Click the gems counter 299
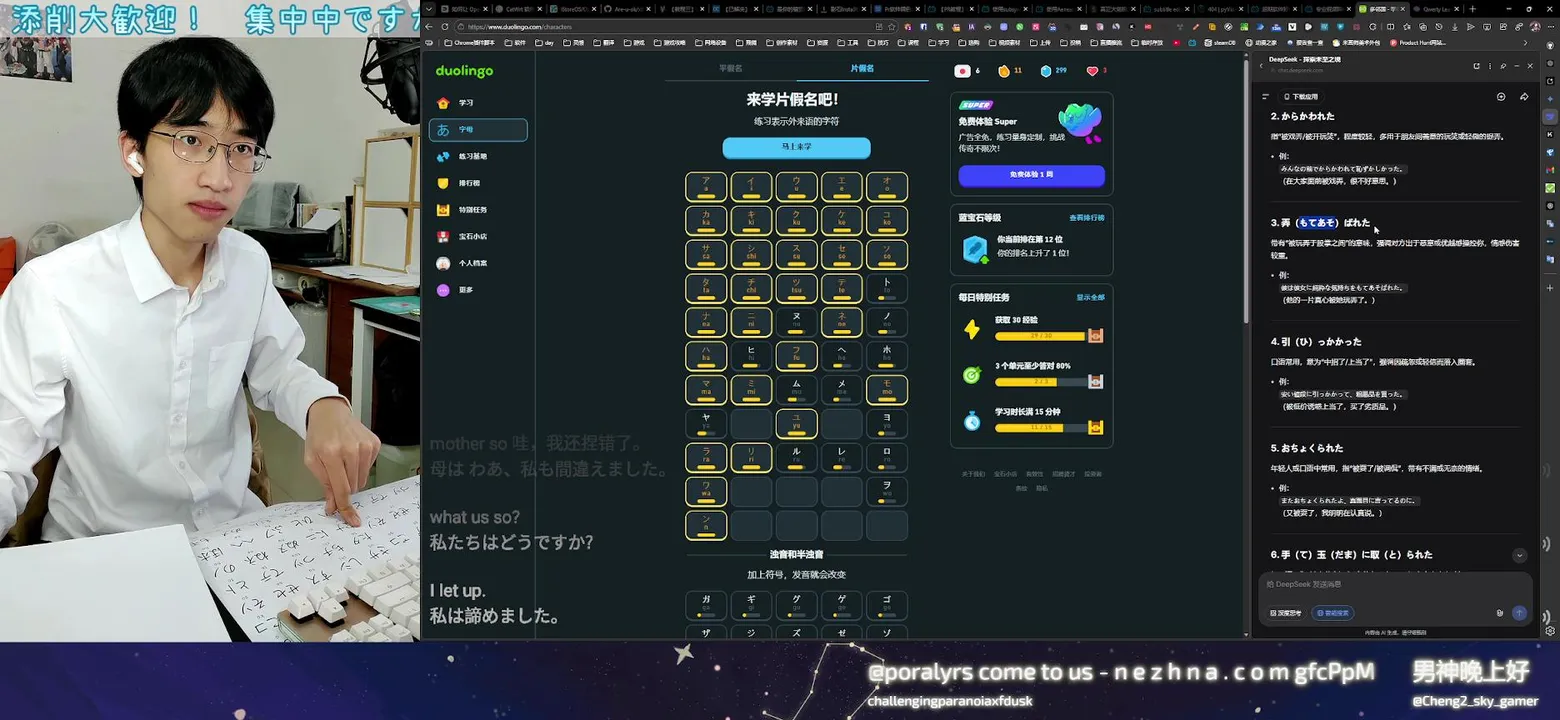 click(1054, 71)
